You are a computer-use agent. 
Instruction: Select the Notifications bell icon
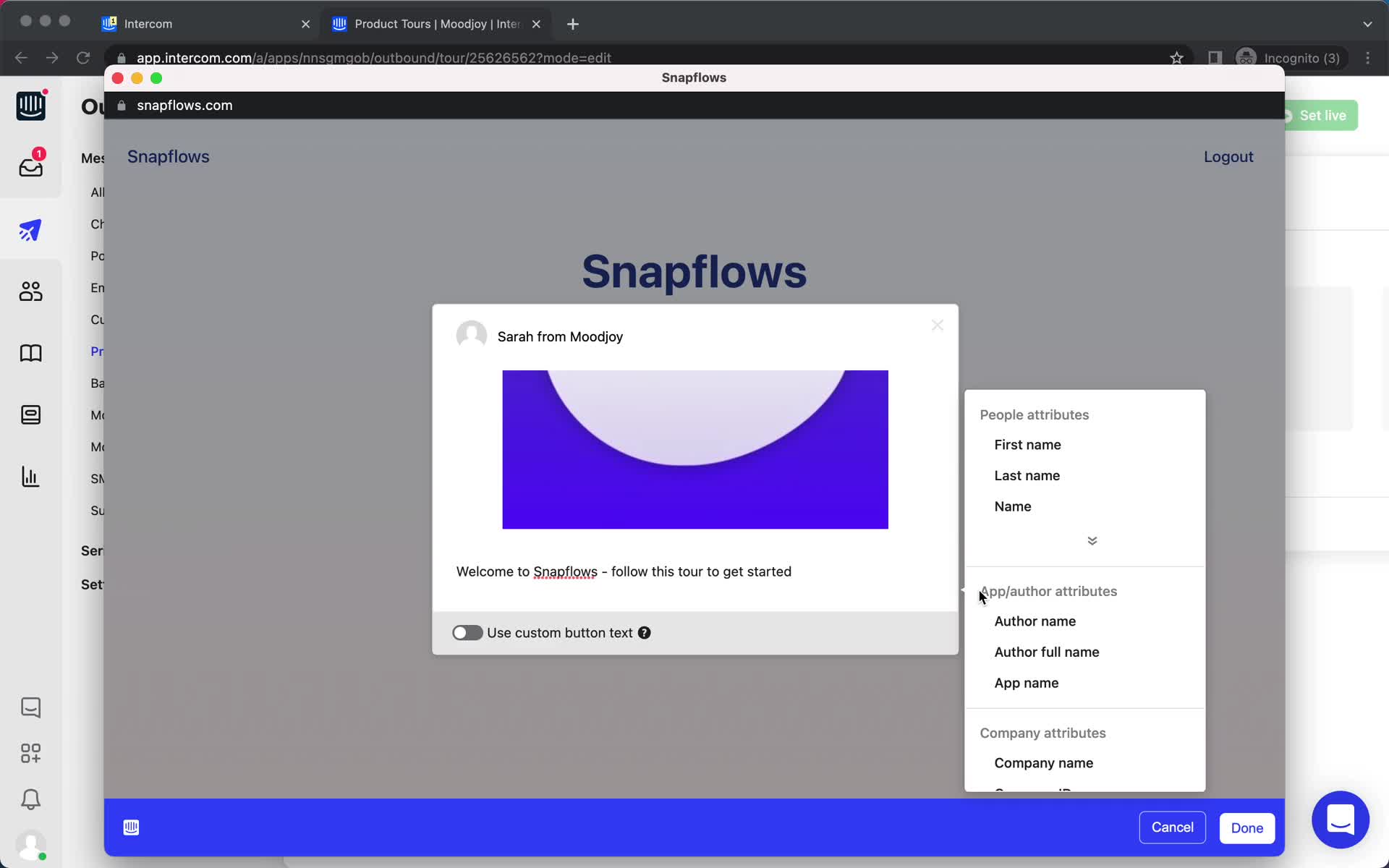click(x=30, y=800)
